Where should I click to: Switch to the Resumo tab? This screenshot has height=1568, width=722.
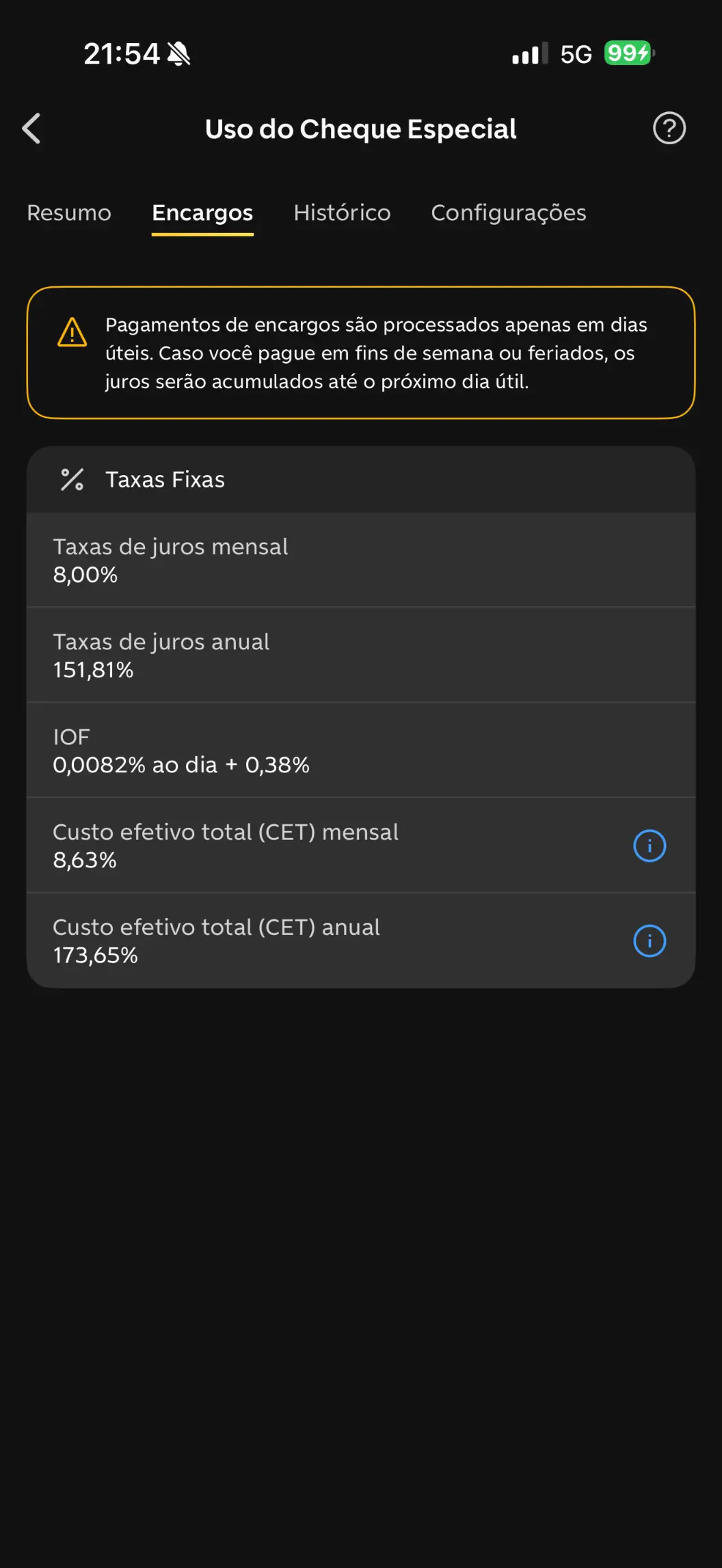tap(69, 213)
